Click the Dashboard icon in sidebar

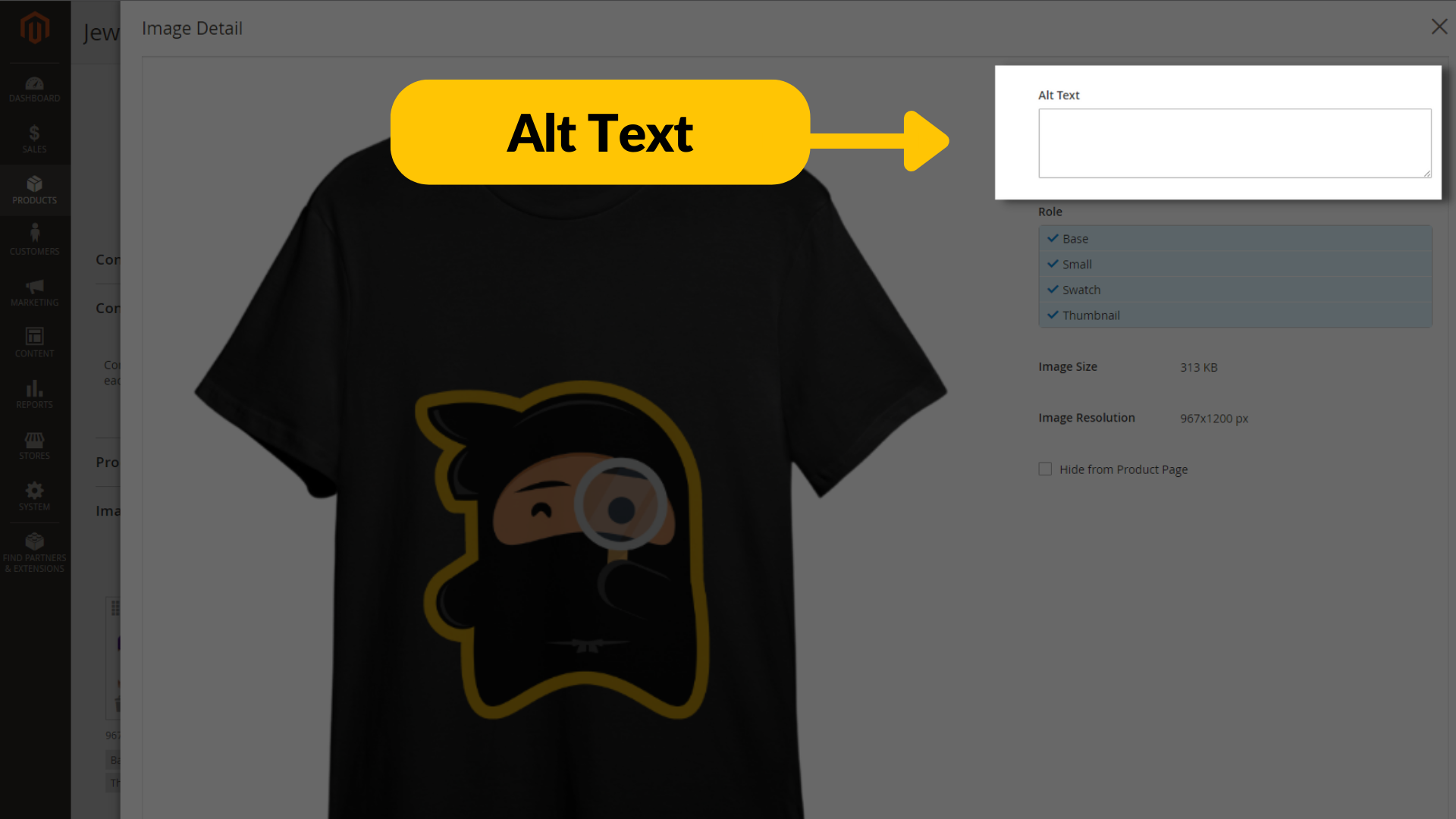click(35, 88)
